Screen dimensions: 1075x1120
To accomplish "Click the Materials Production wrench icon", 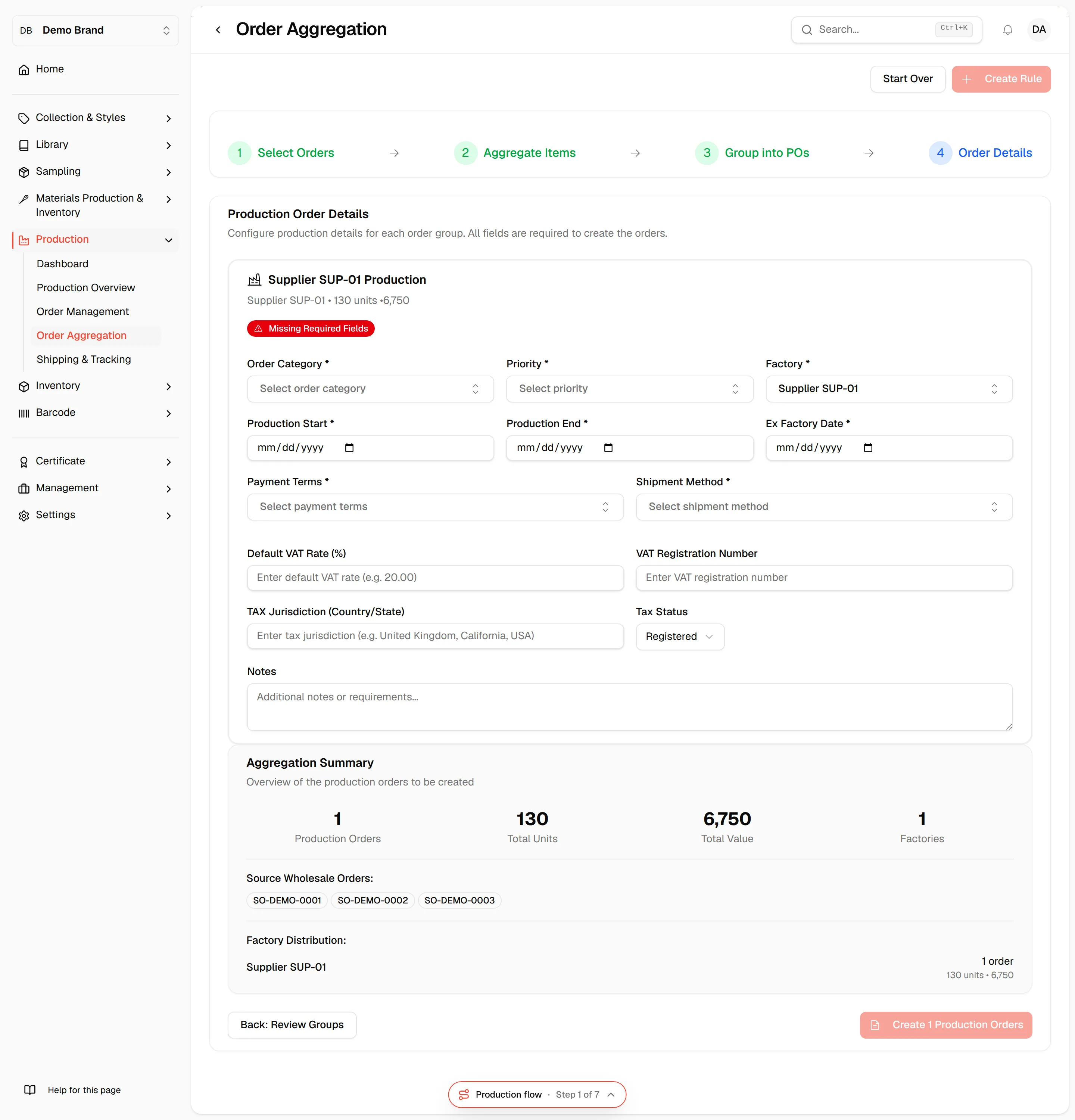I will click(x=24, y=199).
